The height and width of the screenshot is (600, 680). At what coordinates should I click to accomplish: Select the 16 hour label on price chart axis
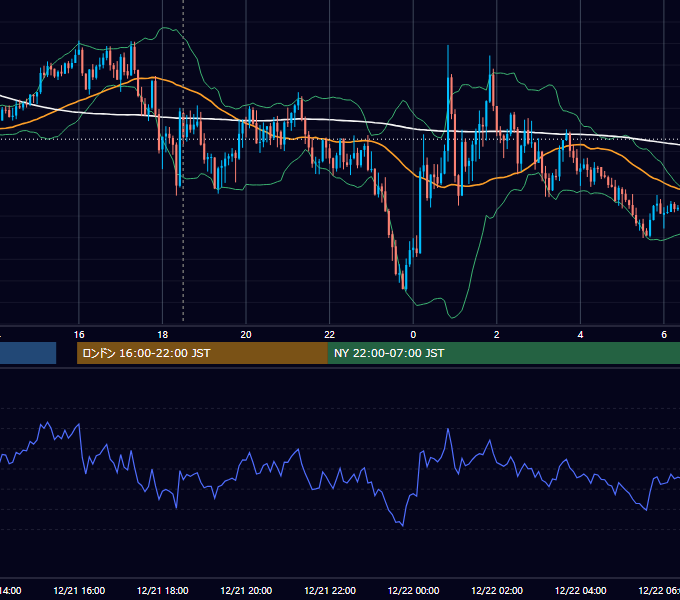click(79, 334)
